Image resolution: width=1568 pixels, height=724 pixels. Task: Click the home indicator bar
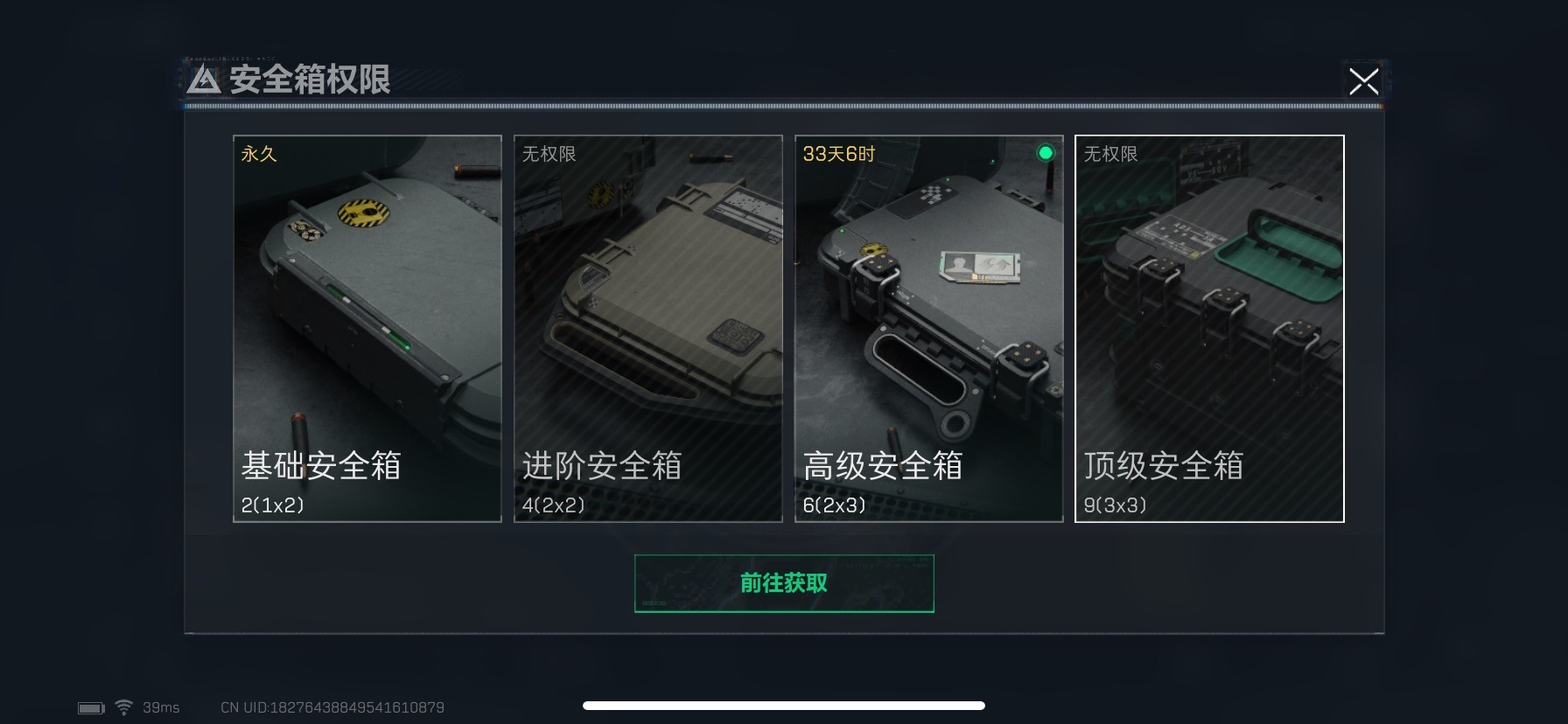(784, 706)
